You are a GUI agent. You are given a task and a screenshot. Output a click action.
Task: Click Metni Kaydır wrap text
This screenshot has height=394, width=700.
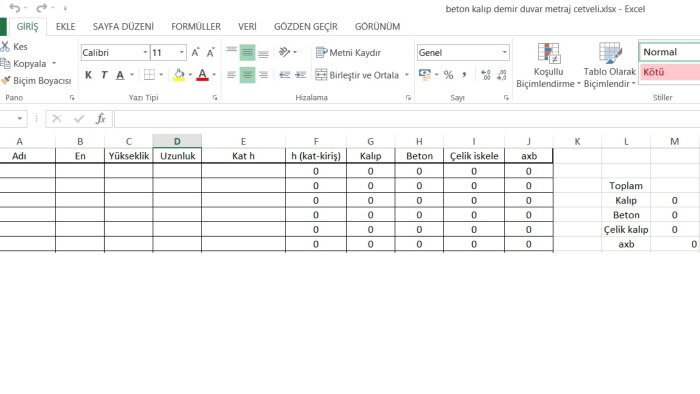348,52
